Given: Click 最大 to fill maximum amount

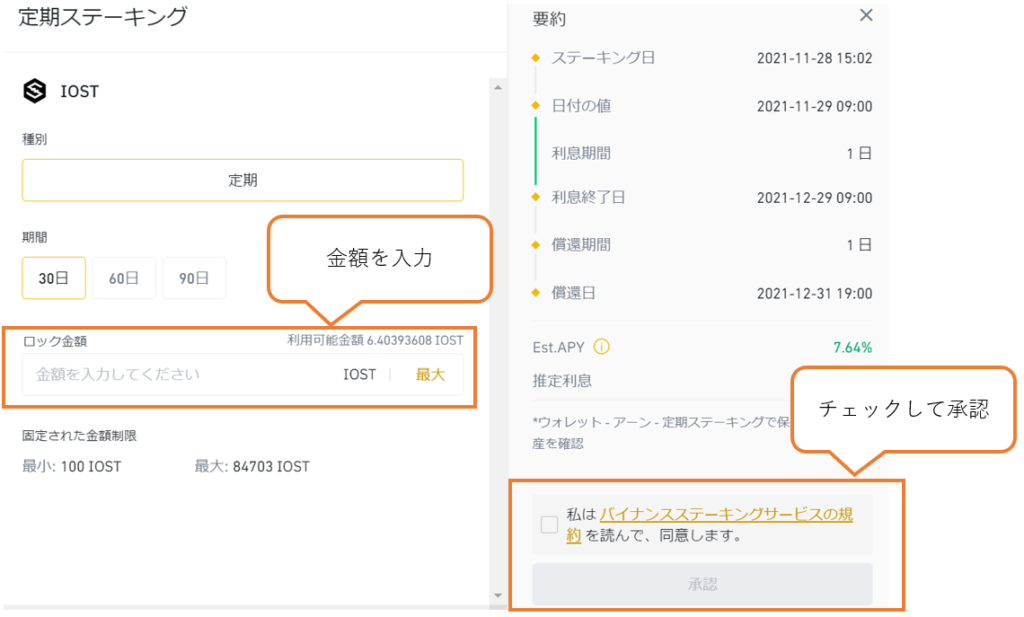Looking at the screenshot, I should click(x=430, y=375).
